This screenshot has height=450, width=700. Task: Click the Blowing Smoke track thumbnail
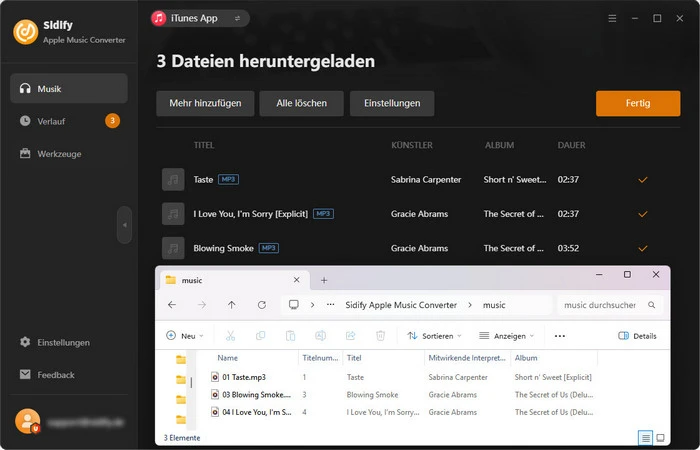(173, 248)
